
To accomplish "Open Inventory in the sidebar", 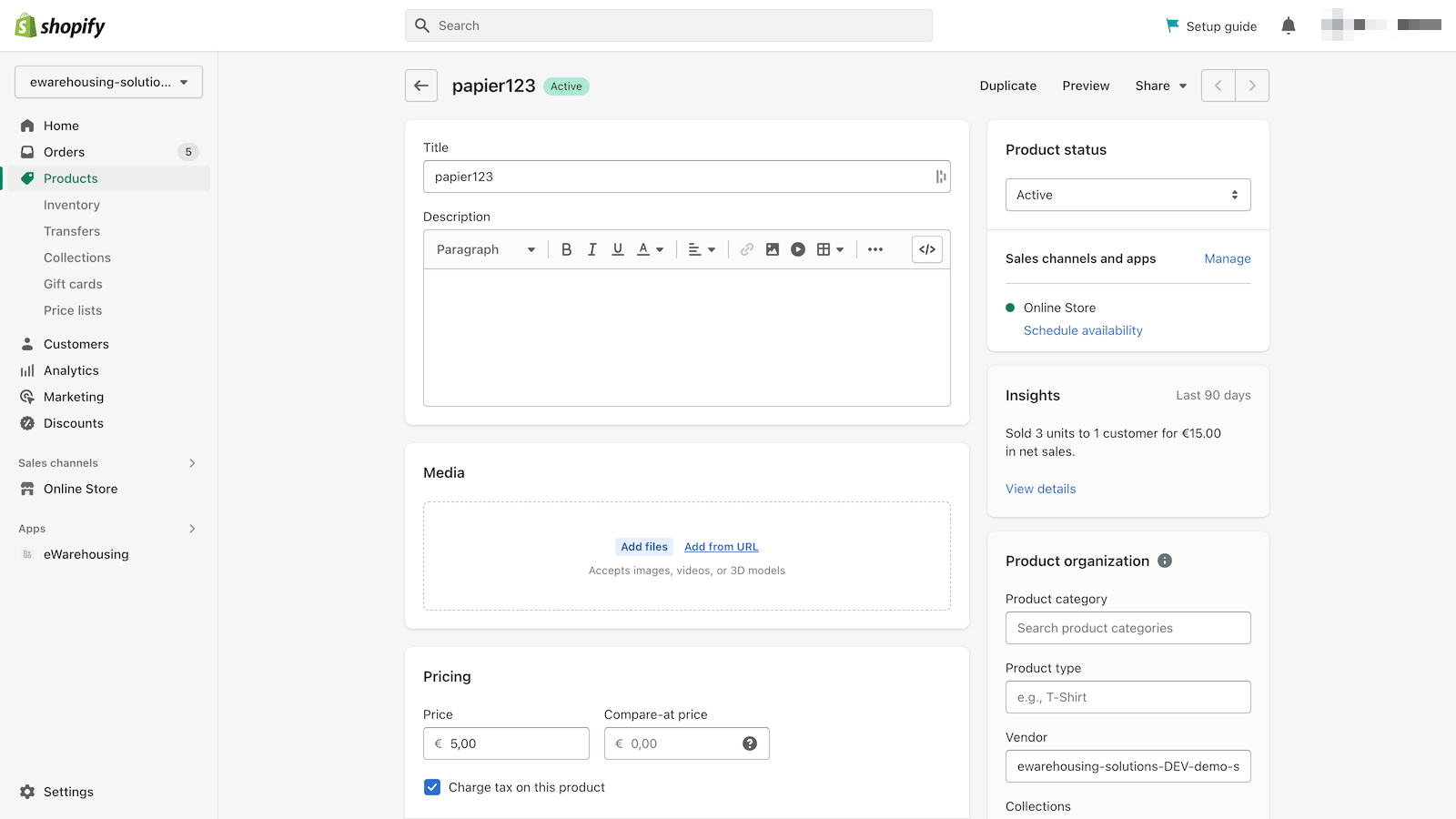I will [72, 205].
